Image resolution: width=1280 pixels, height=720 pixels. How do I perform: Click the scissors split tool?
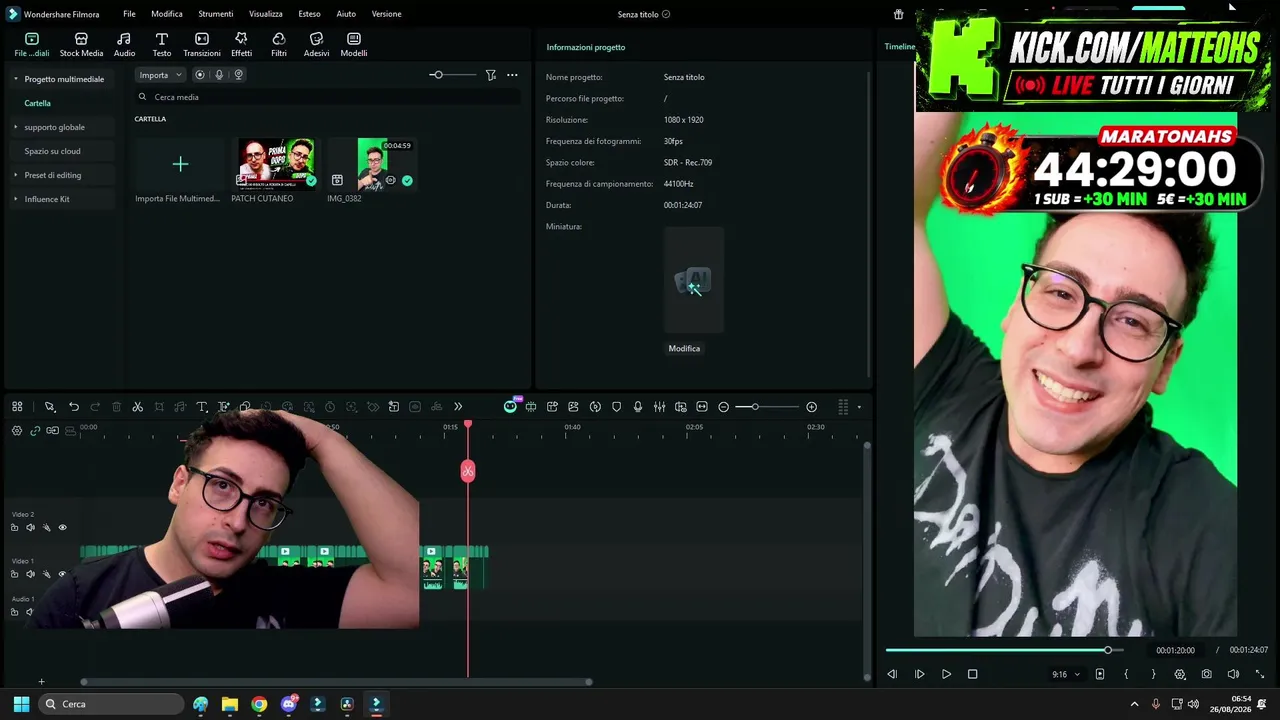pos(138,407)
